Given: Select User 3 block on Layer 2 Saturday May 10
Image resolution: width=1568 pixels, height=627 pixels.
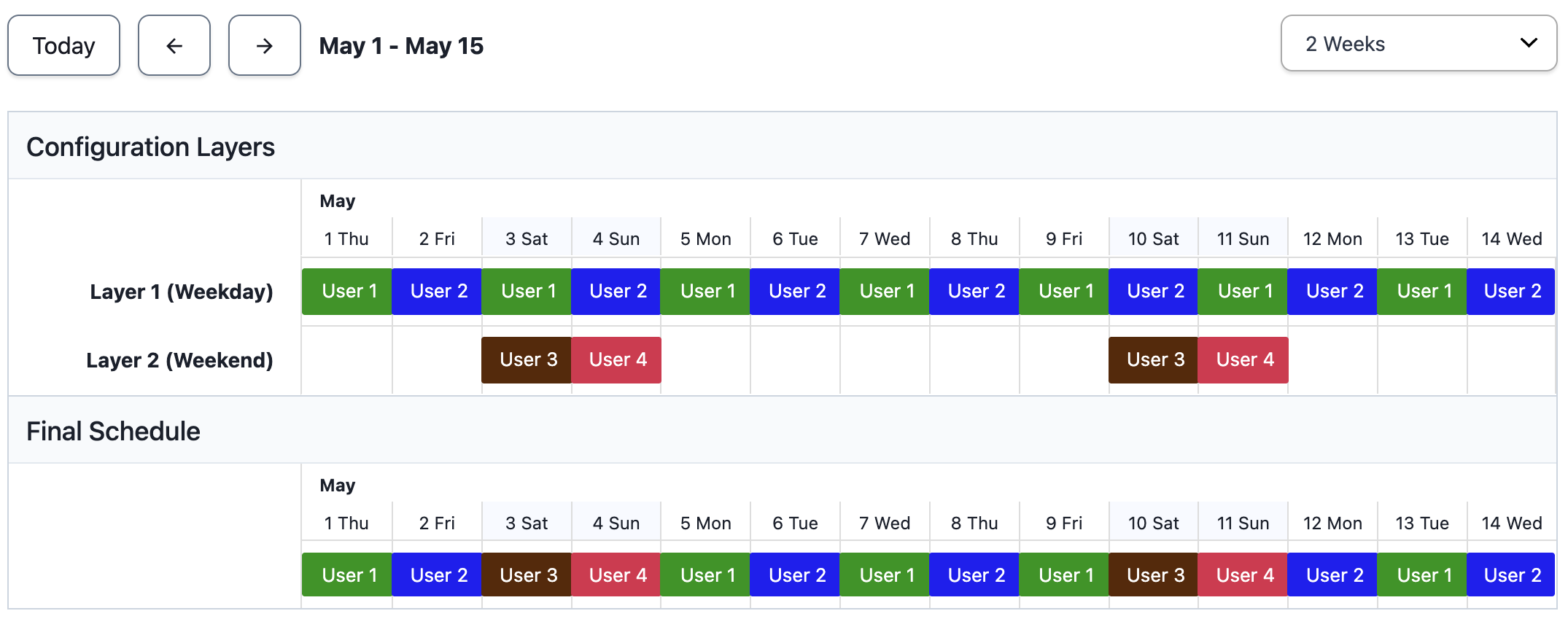Looking at the screenshot, I should point(1153,360).
